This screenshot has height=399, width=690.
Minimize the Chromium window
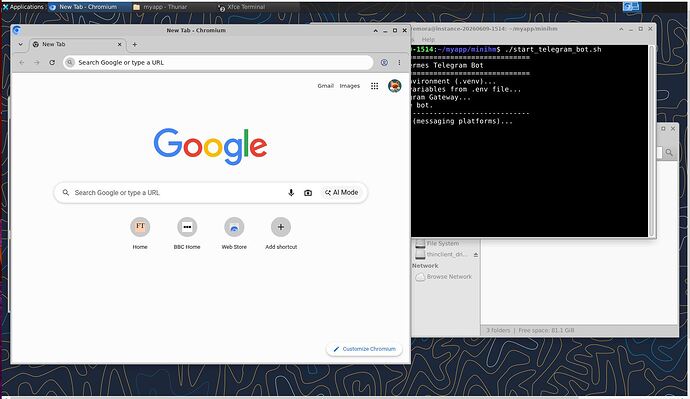(385, 30)
